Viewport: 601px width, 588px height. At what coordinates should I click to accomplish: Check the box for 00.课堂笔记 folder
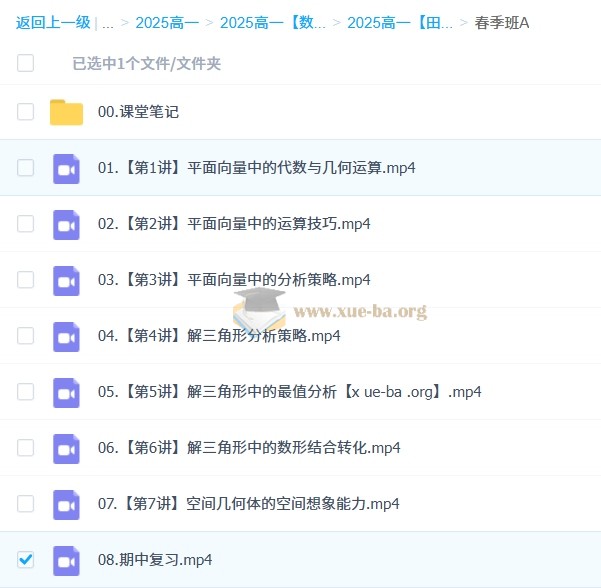[x=26, y=112]
